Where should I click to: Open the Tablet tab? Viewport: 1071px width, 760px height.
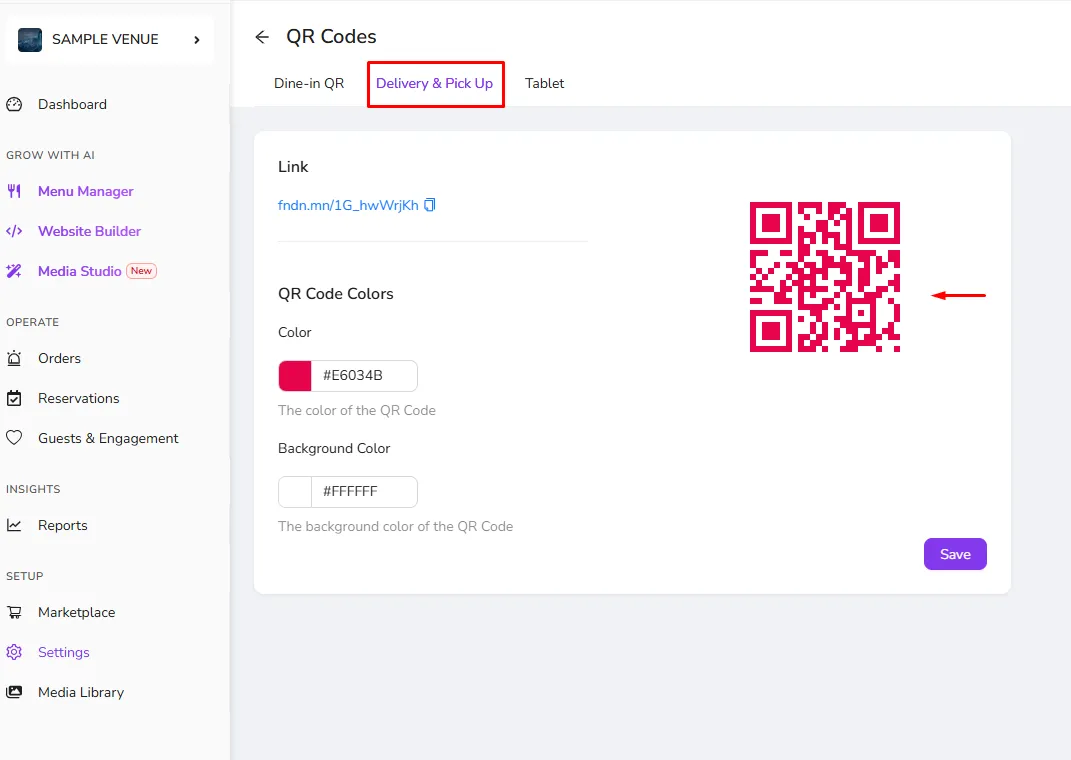click(x=544, y=83)
